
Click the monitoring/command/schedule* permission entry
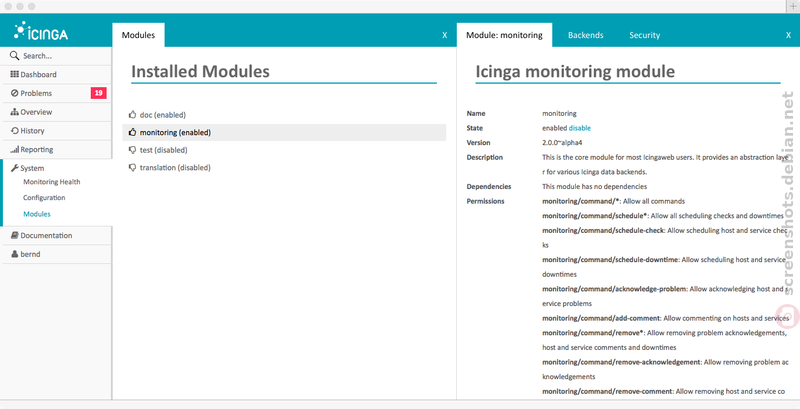coord(662,216)
